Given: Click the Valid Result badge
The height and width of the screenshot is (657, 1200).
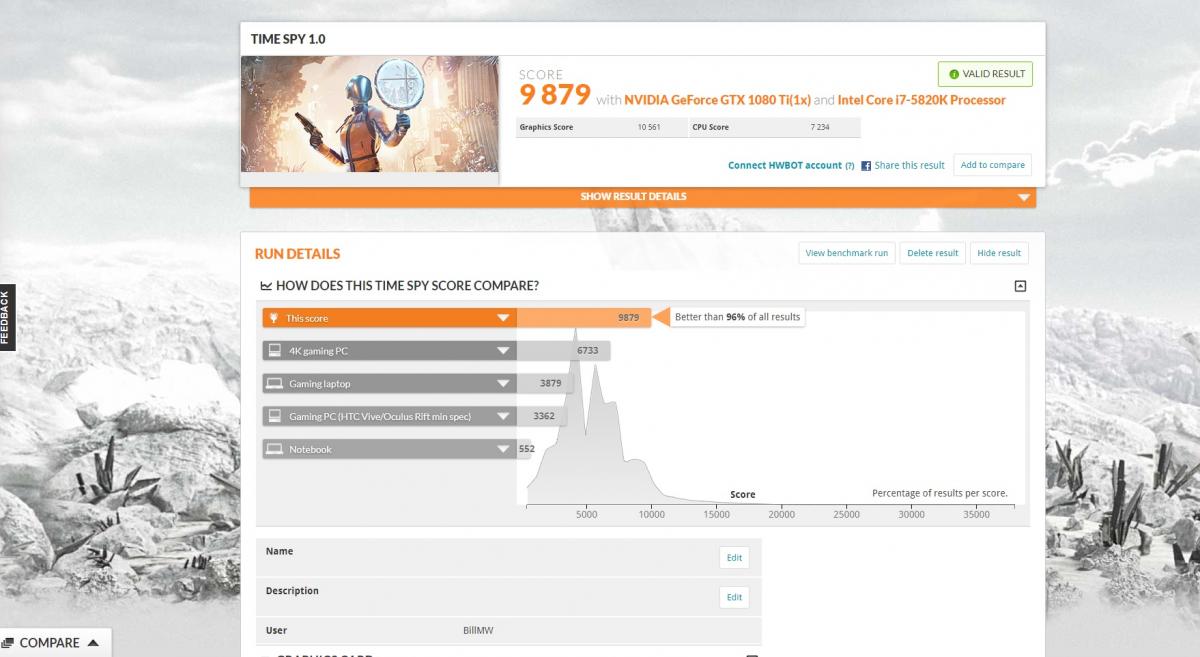Looking at the screenshot, I should pos(985,74).
